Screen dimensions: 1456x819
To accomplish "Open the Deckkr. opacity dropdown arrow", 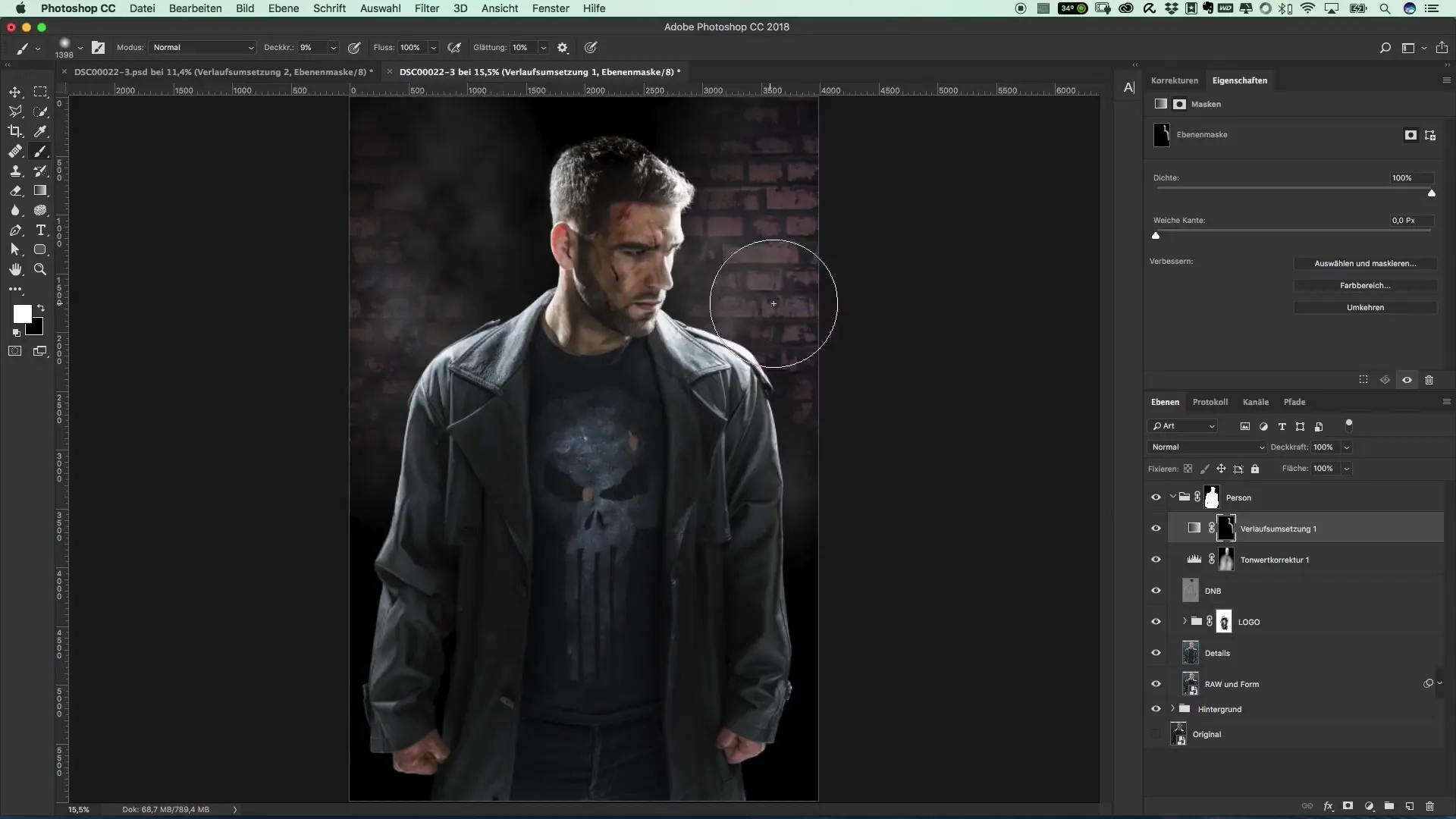I will (333, 48).
